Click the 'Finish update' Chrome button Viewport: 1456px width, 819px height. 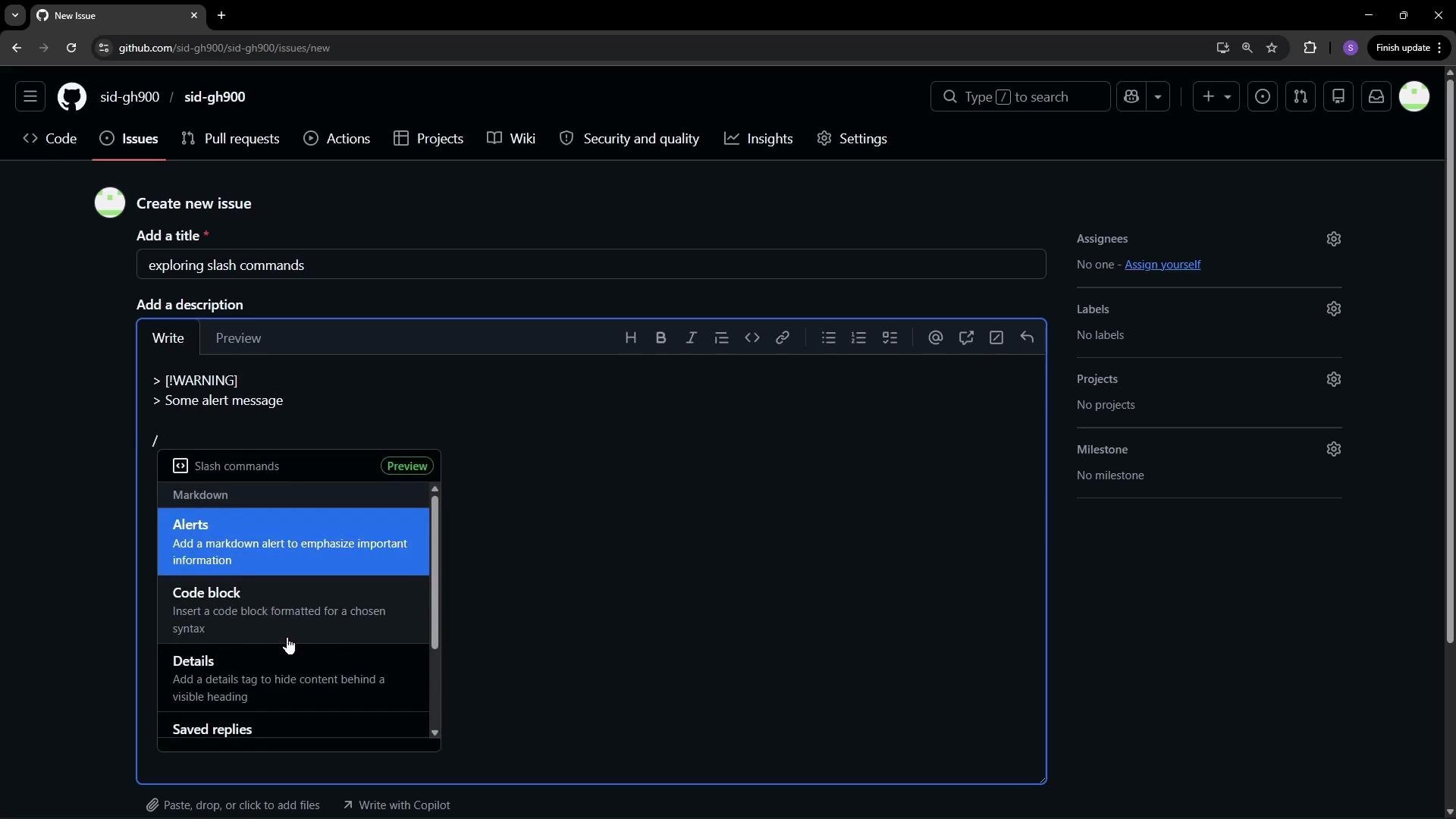[x=1408, y=48]
